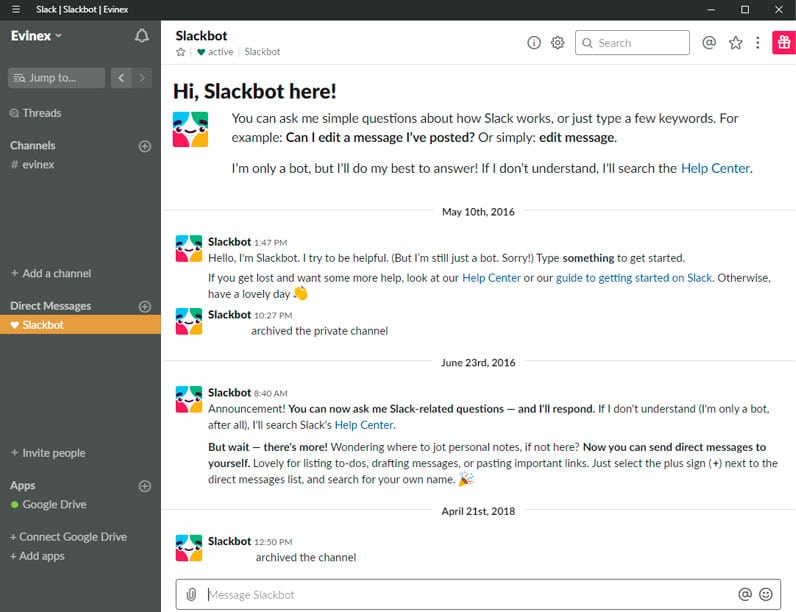Maximize the Slack window
The height and width of the screenshot is (612, 796).
(745, 9)
